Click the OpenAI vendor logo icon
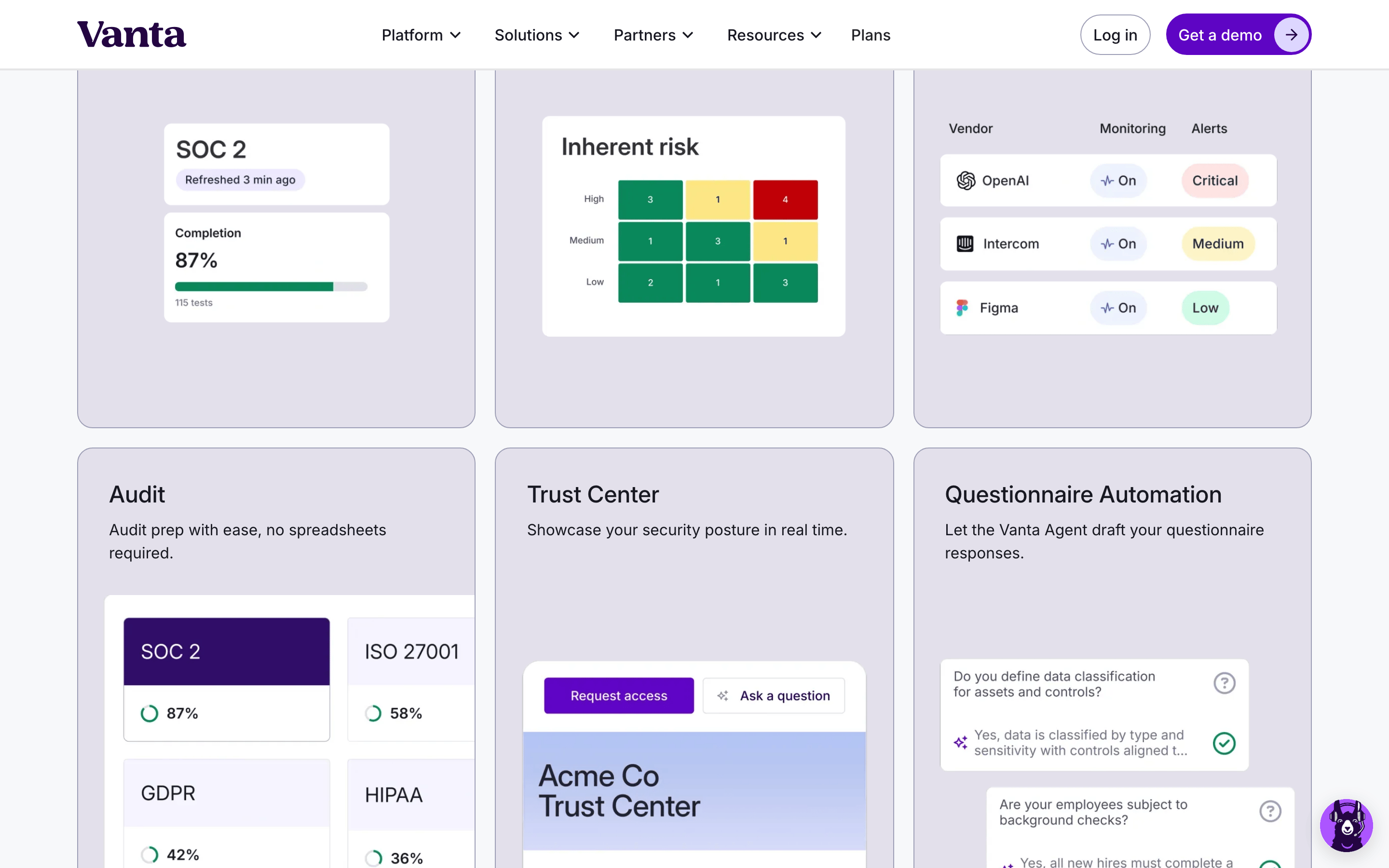The height and width of the screenshot is (868, 1389). pos(966,180)
